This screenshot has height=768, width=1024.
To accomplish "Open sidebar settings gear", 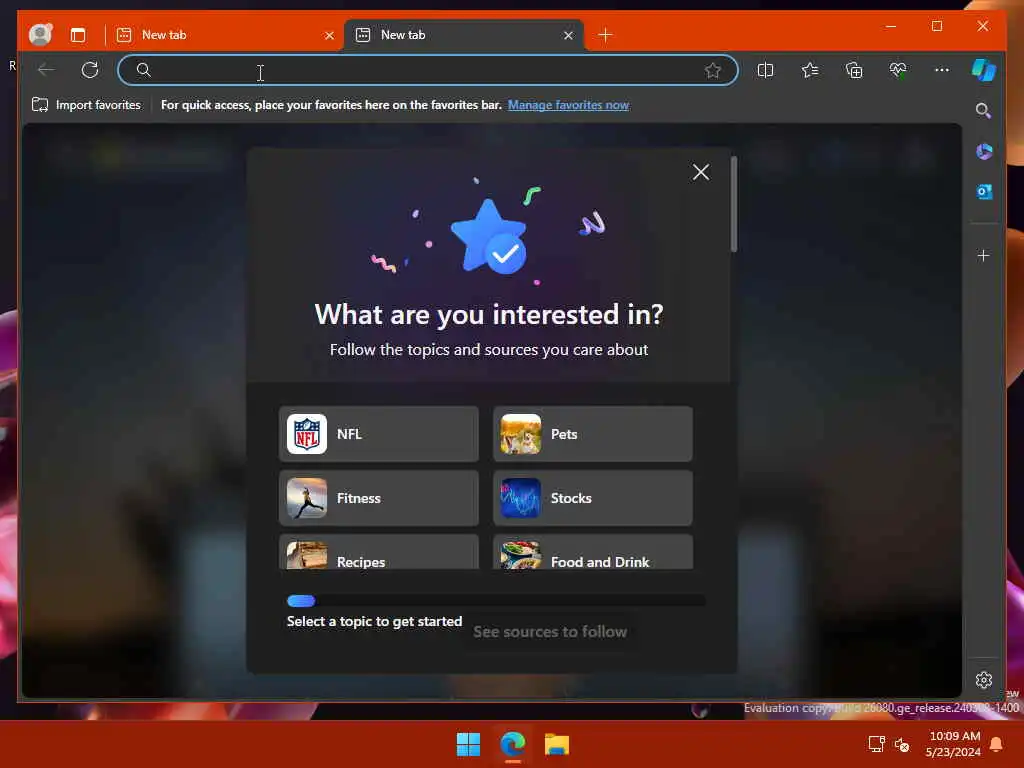I will click(984, 680).
